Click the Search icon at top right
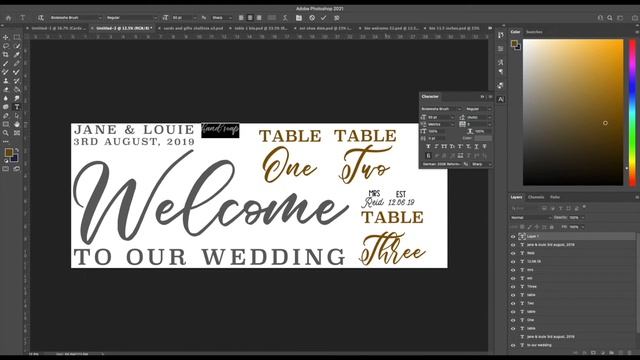 point(609,18)
